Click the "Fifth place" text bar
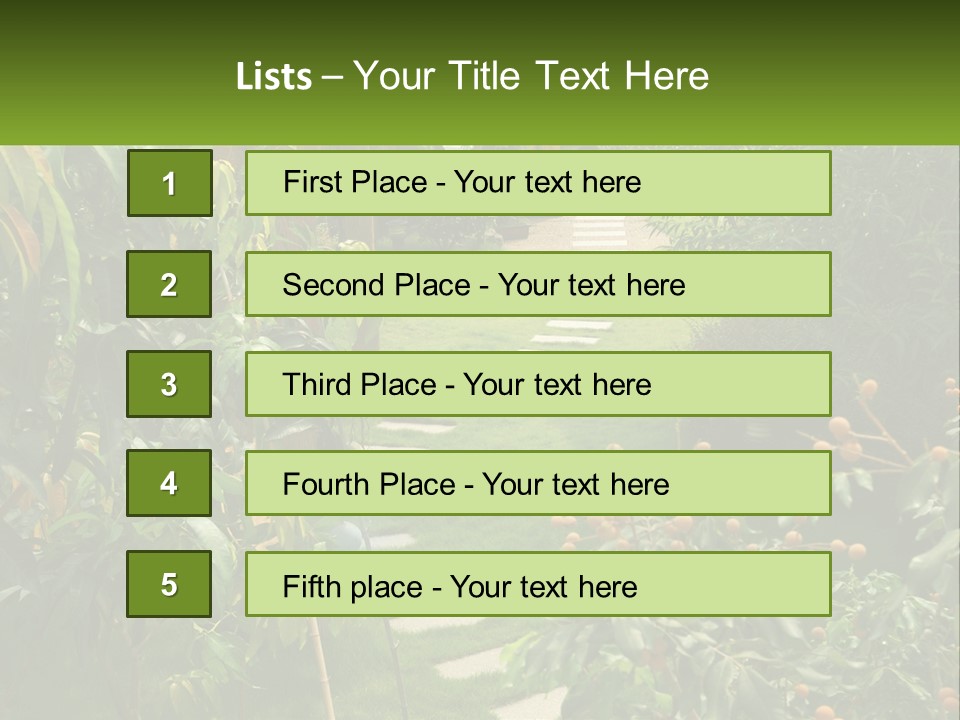This screenshot has height=720, width=960. coord(538,584)
